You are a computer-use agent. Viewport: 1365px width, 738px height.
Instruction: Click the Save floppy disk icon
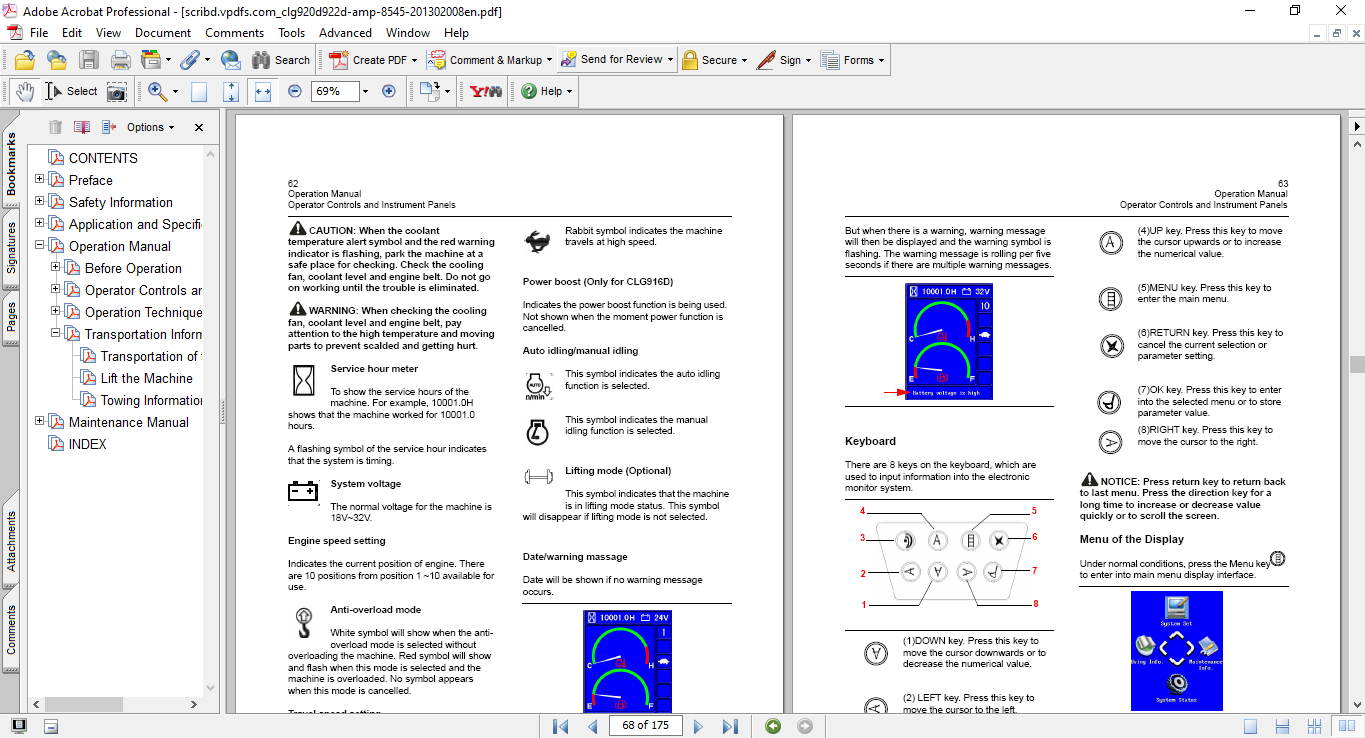[89, 60]
